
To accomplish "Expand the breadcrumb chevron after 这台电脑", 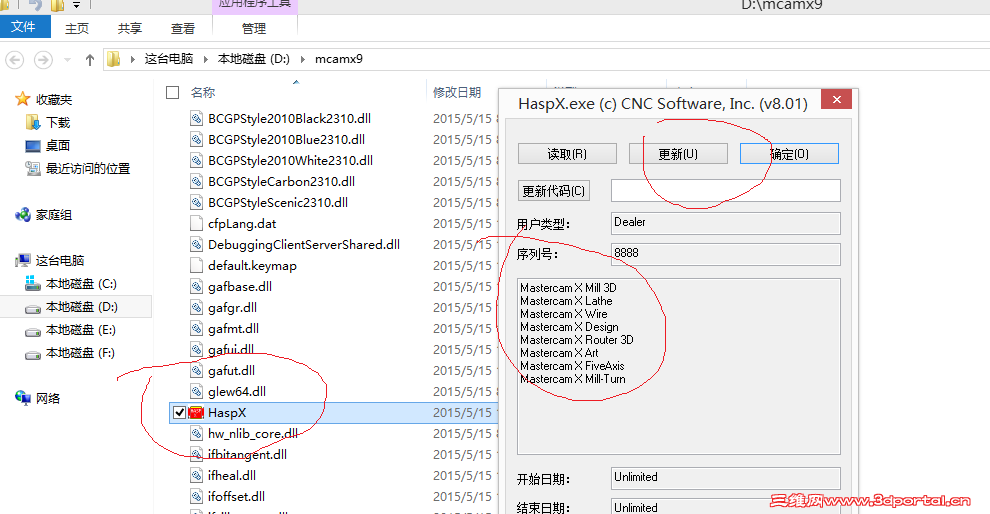I will (x=205, y=59).
